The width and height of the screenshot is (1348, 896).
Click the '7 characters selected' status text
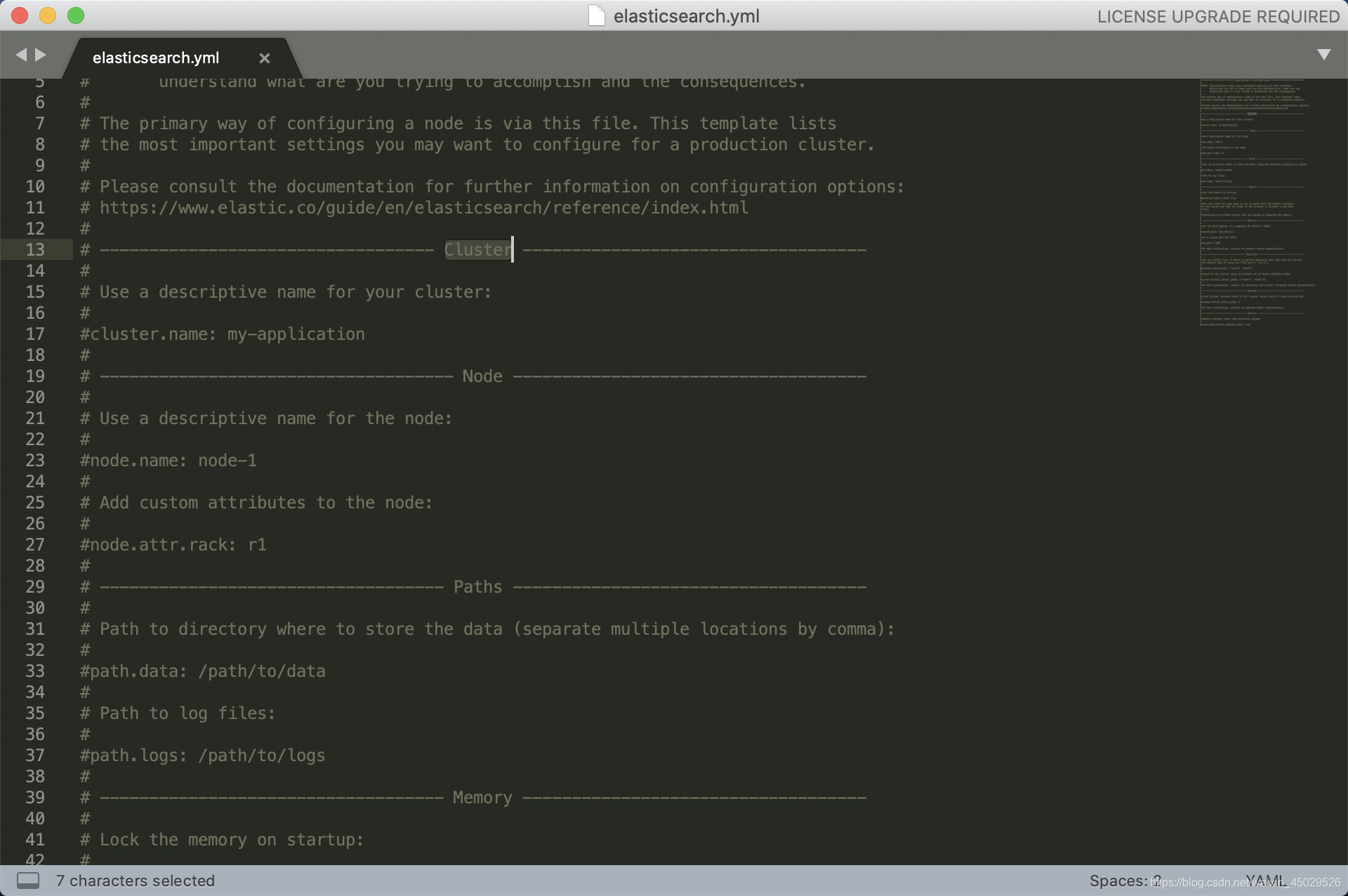click(136, 881)
